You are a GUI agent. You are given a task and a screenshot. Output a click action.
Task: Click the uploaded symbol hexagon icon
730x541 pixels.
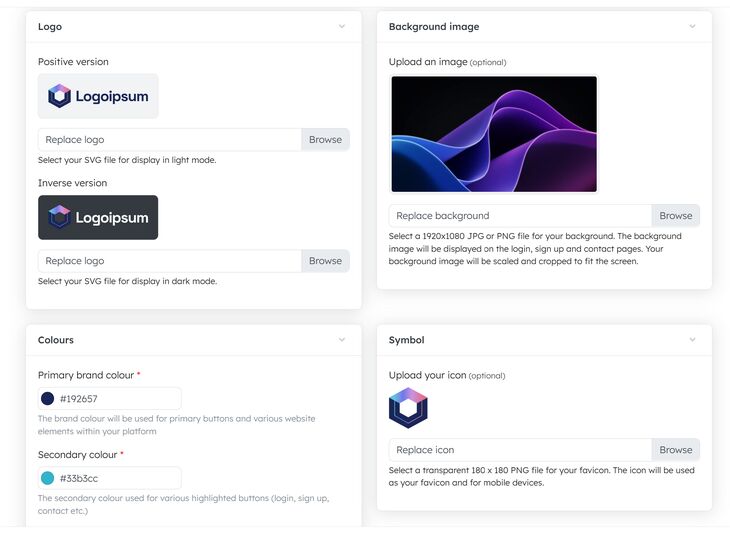[x=408, y=408]
